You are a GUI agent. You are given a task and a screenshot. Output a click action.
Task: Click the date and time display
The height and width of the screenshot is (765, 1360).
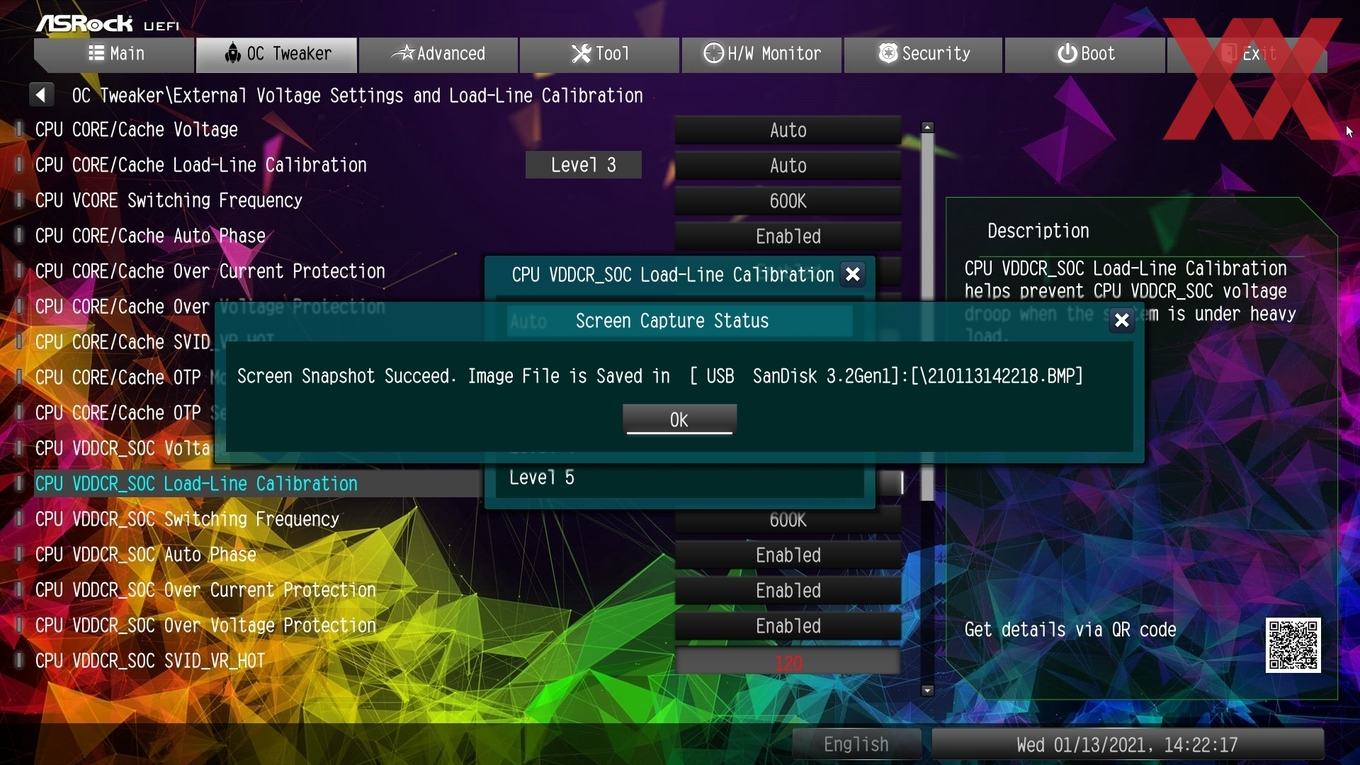(x=1127, y=745)
